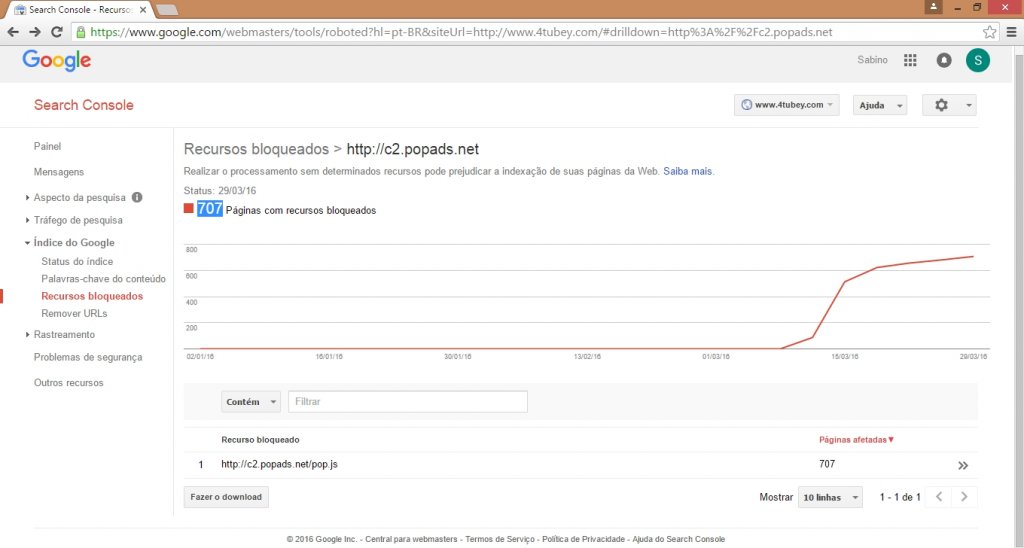Open the Chrome hamburger menu
The height and width of the screenshot is (548, 1024).
(x=1011, y=32)
